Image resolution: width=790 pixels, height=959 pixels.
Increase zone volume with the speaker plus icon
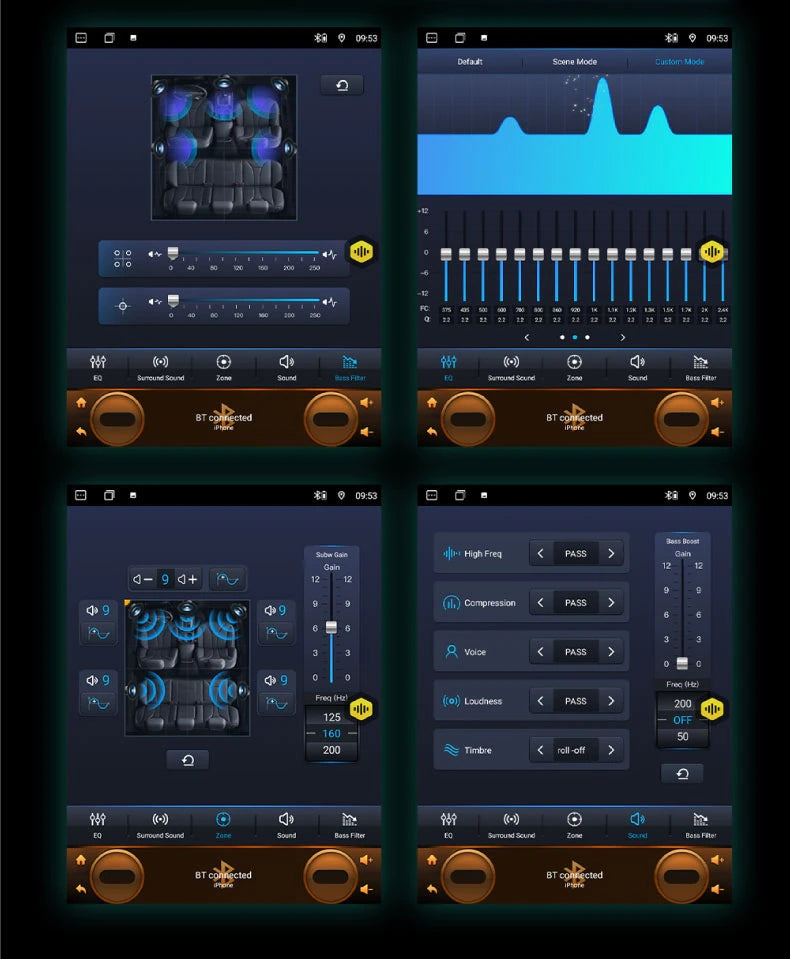(187, 579)
